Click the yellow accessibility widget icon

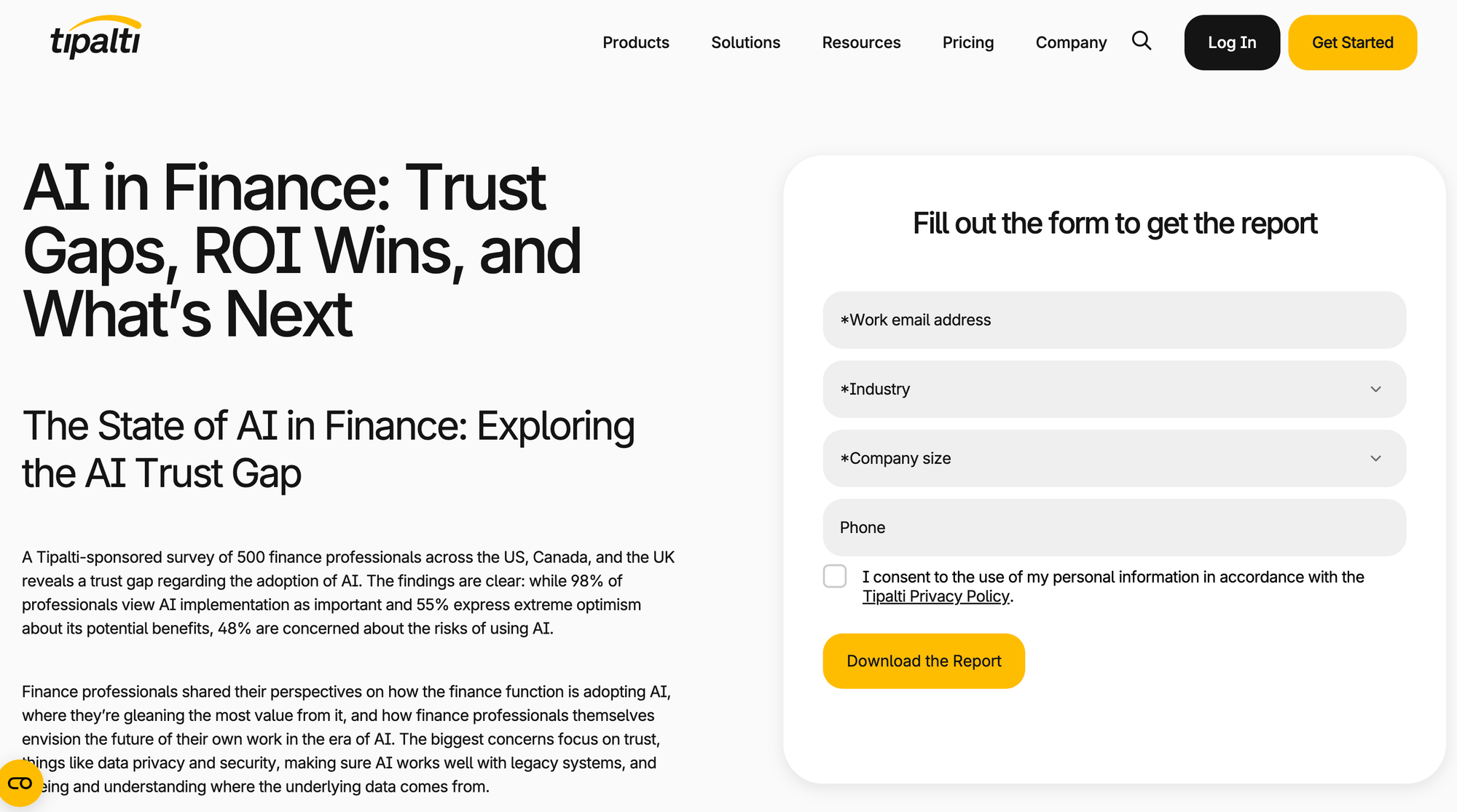pos(20,784)
